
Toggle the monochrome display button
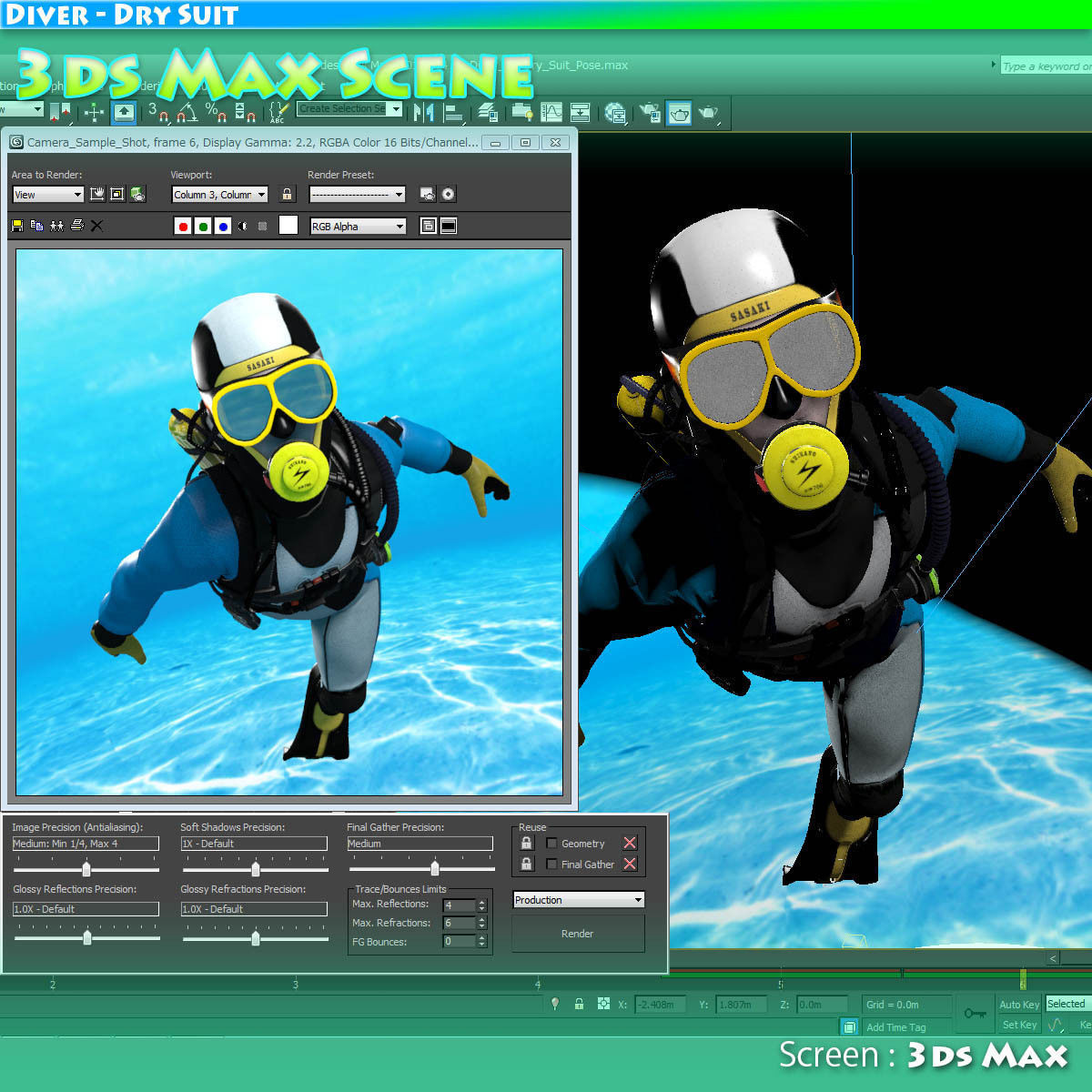click(x=263, y=226)
